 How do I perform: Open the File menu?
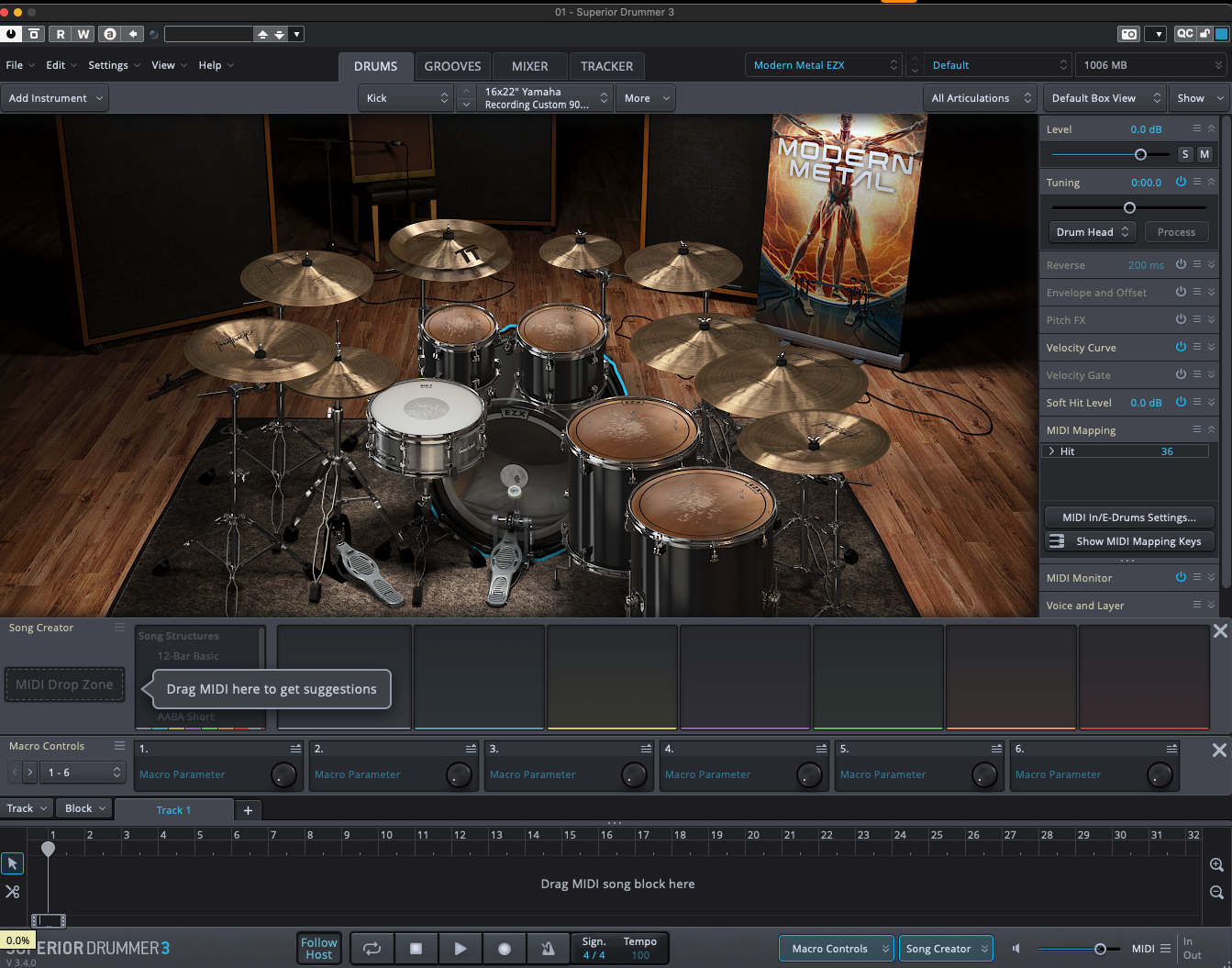tap(20, 65)
